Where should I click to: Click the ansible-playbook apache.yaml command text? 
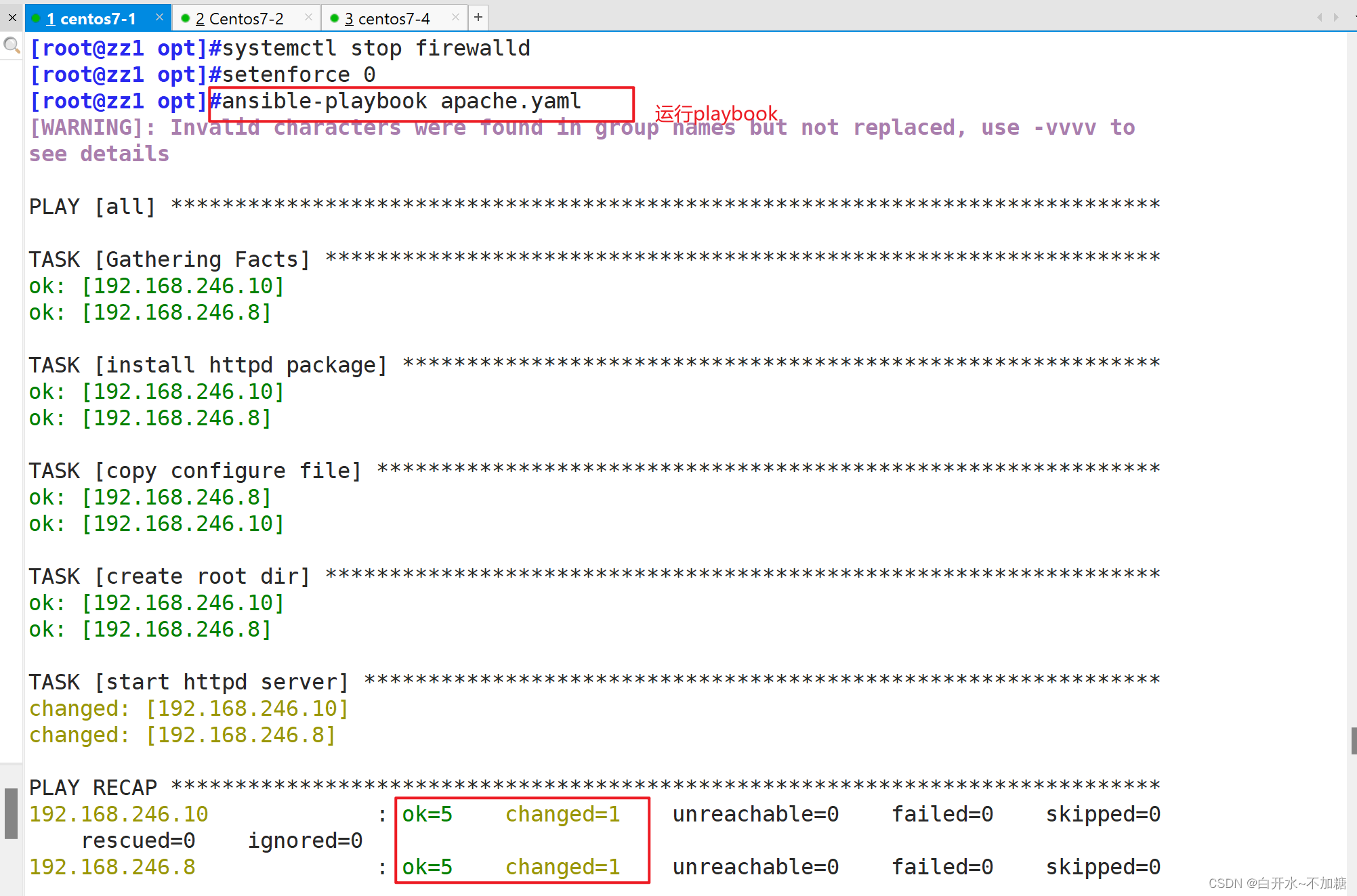point(401,102)
